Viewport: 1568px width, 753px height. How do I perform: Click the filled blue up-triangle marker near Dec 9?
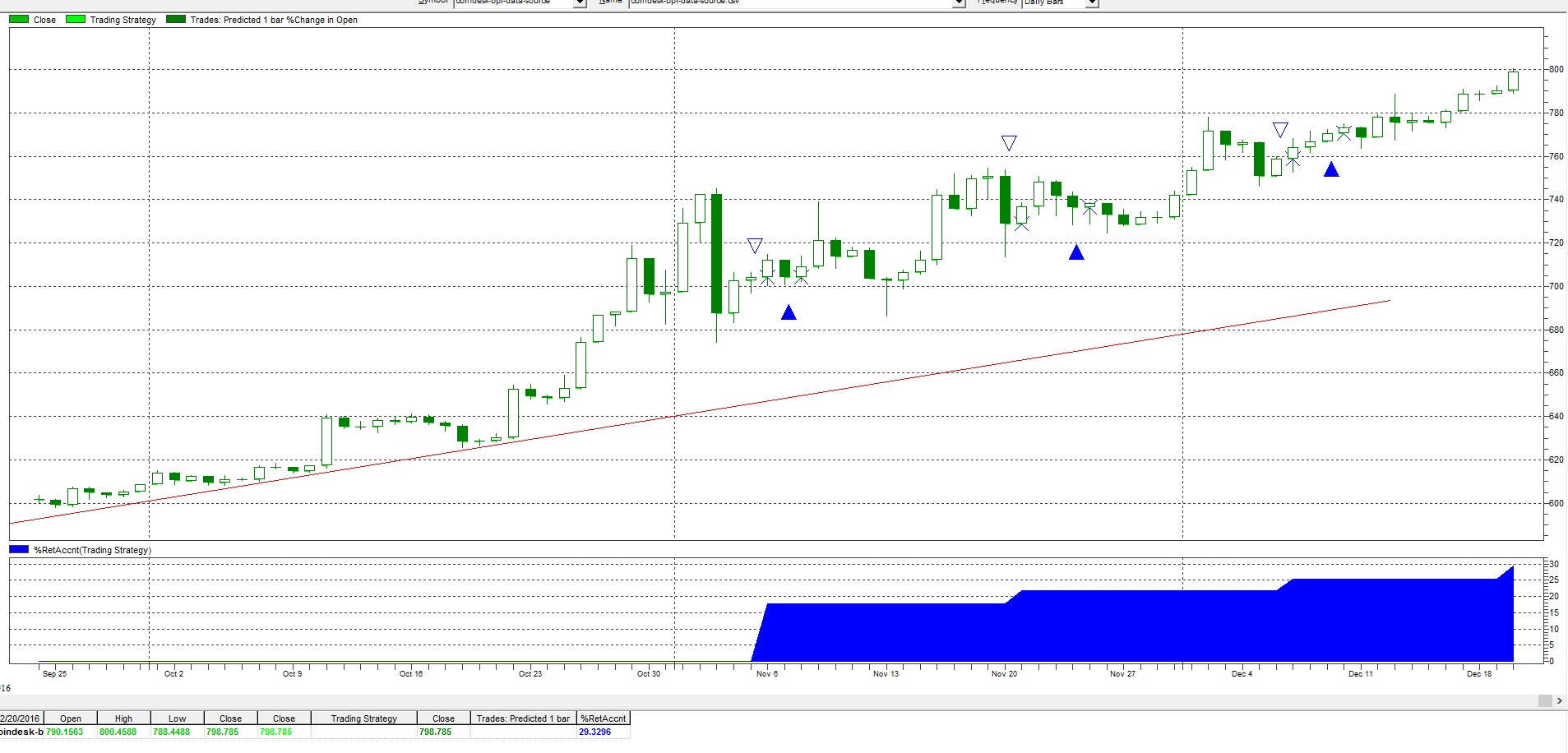pos(1331,169)
